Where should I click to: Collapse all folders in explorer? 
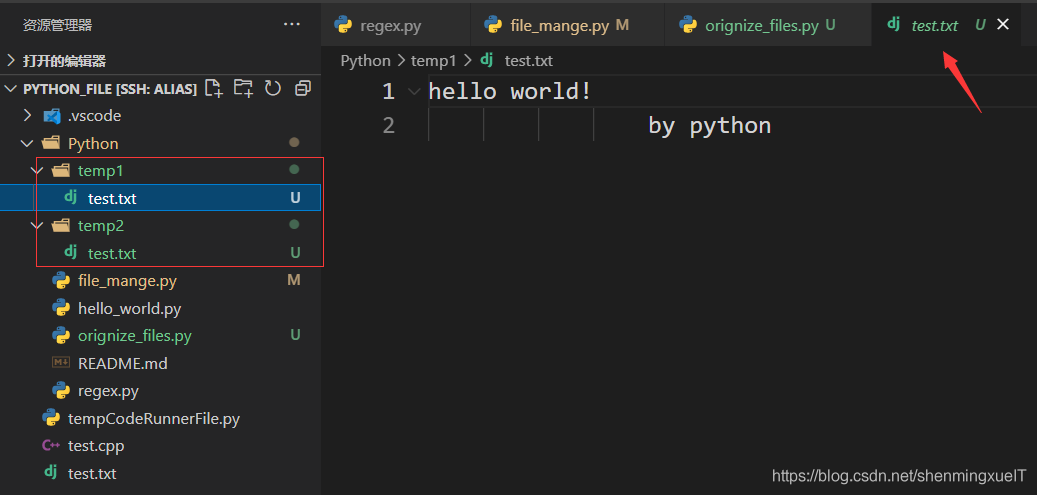302,88
